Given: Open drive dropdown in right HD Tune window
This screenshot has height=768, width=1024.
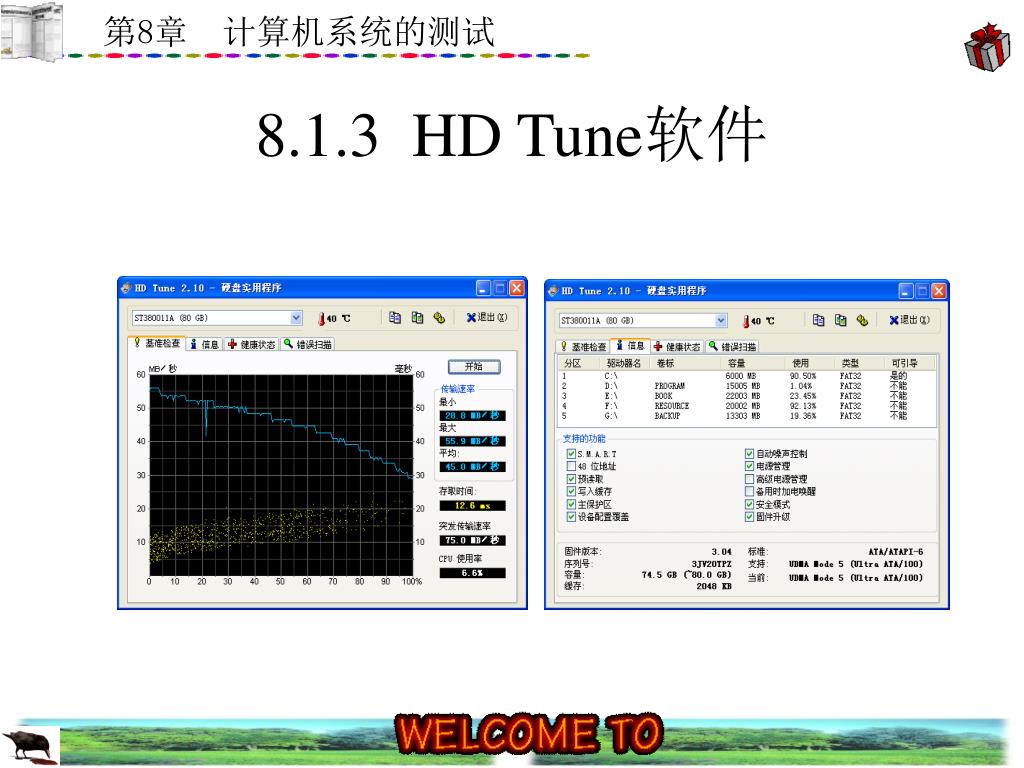Looking at the screenshot, I should click(721, 321).
